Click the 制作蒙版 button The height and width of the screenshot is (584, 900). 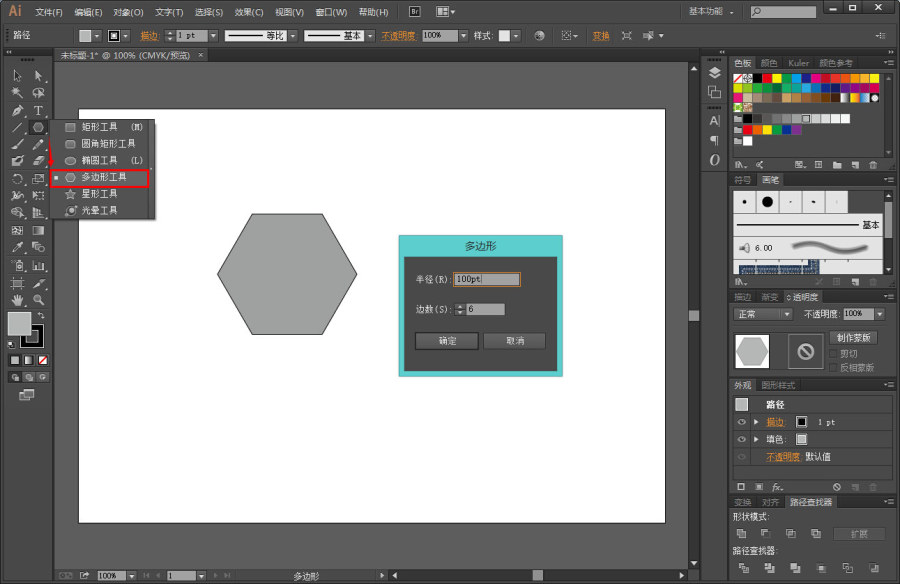coord(853,338)
